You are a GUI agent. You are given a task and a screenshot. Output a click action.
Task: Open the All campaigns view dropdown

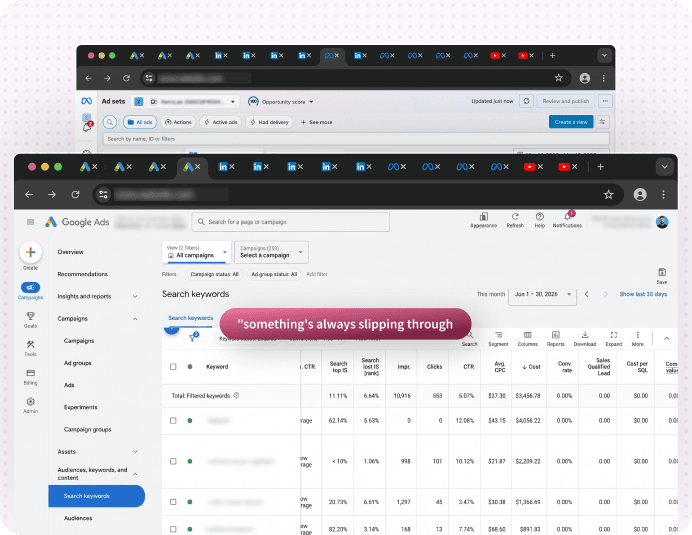click(197, 252)
